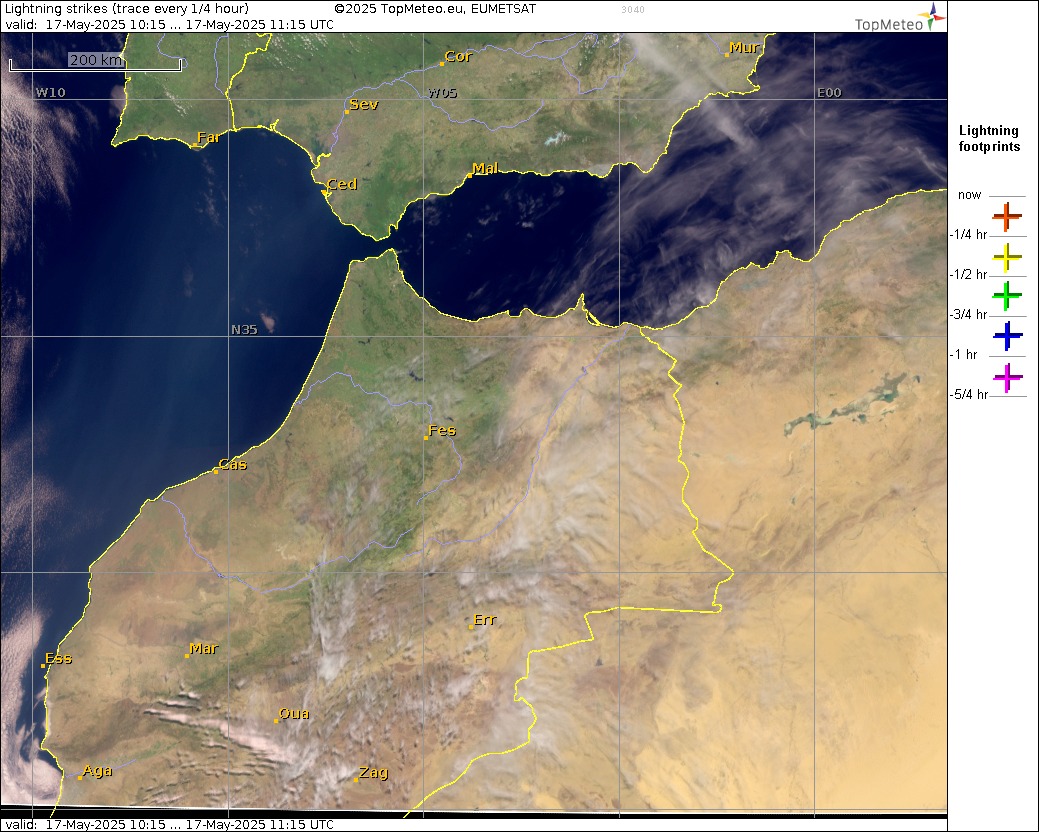Click the '©2025 TopMeteo.eu, EUMETSAT' copyright text

(435, 9)
